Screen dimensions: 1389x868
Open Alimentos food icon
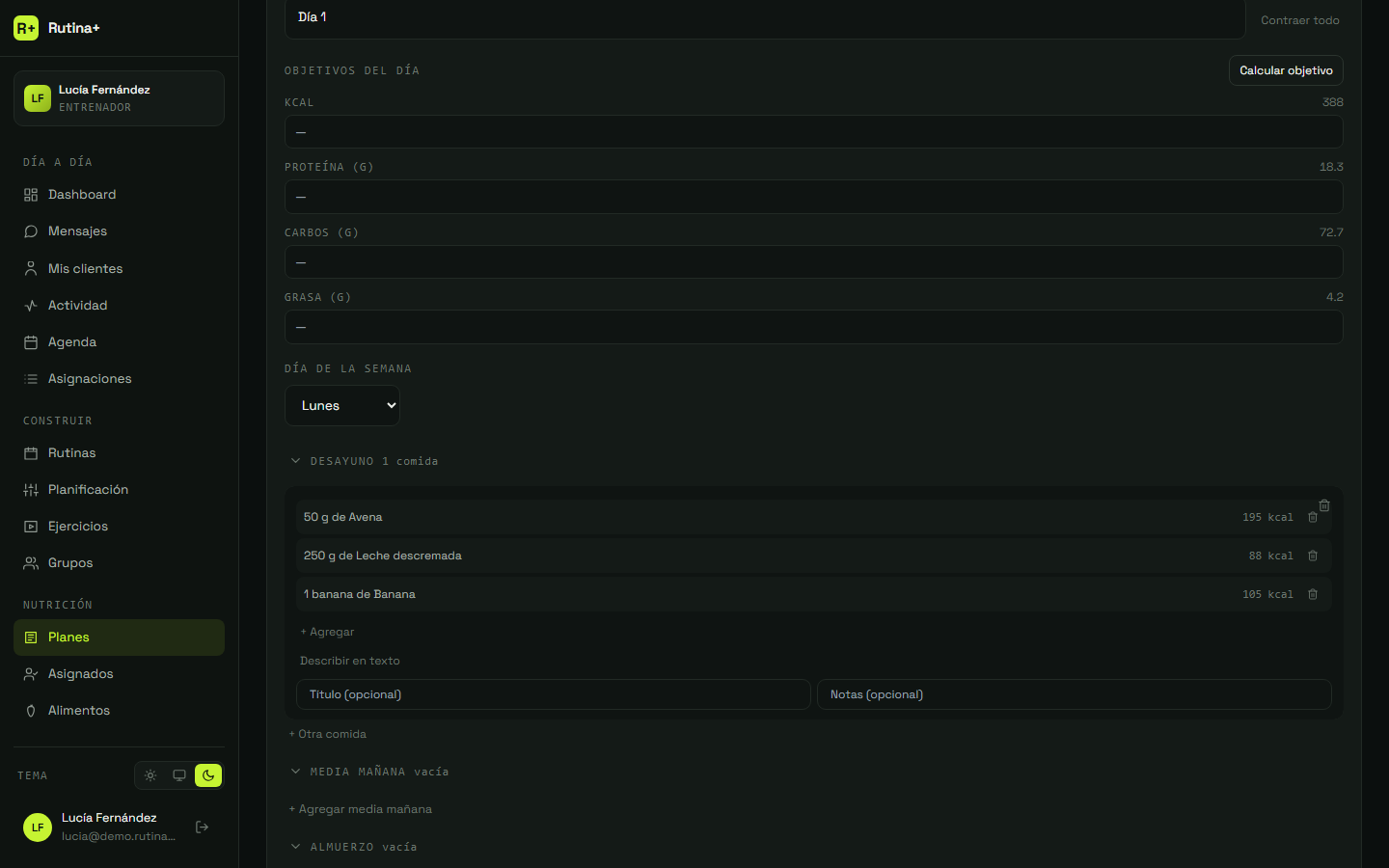(31, 711)
